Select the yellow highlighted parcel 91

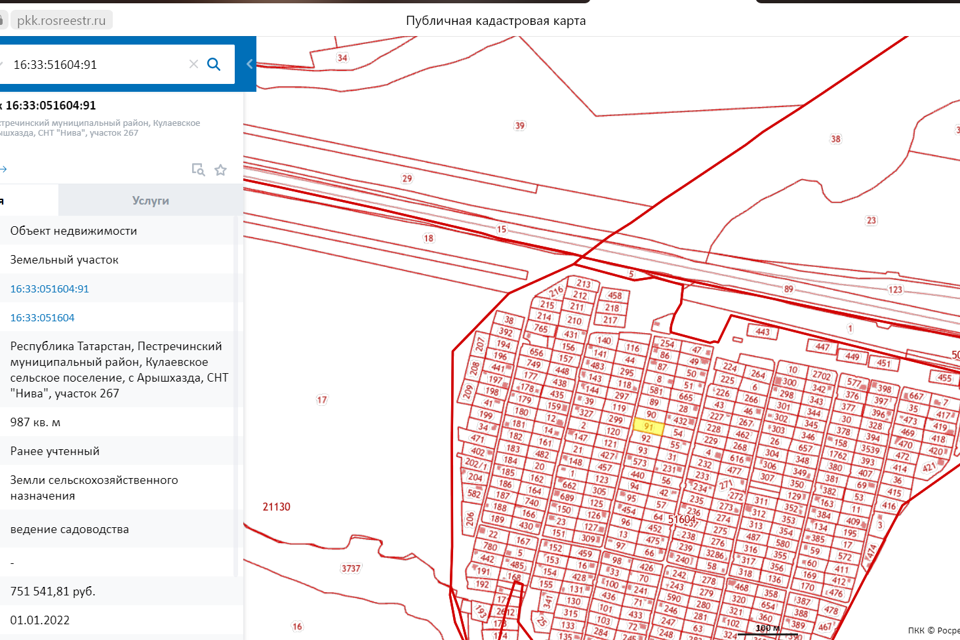(x=648, y=426)
